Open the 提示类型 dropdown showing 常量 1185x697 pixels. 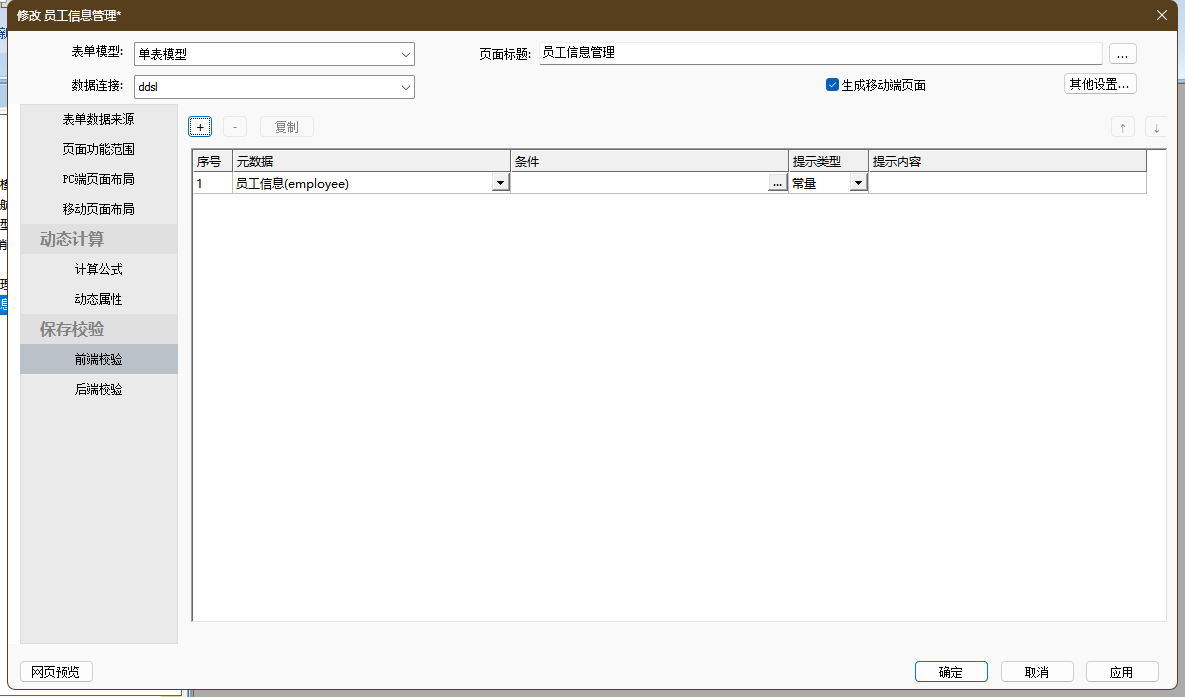point(858,183)
